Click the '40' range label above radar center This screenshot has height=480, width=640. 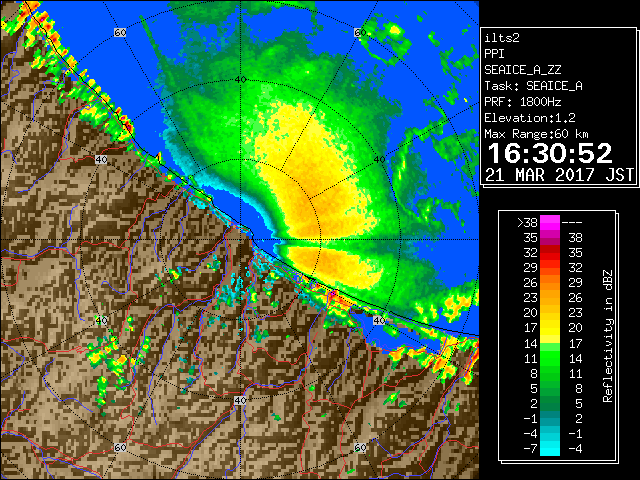coord(240,80)
